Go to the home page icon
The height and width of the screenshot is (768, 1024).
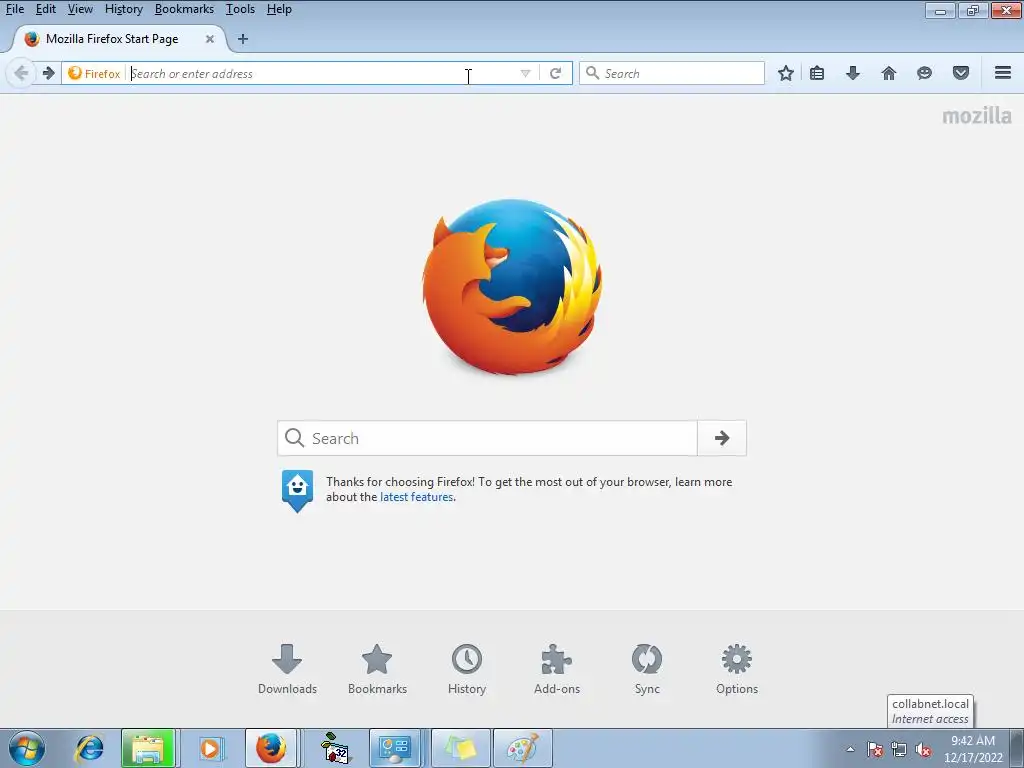tap(889, 73)
